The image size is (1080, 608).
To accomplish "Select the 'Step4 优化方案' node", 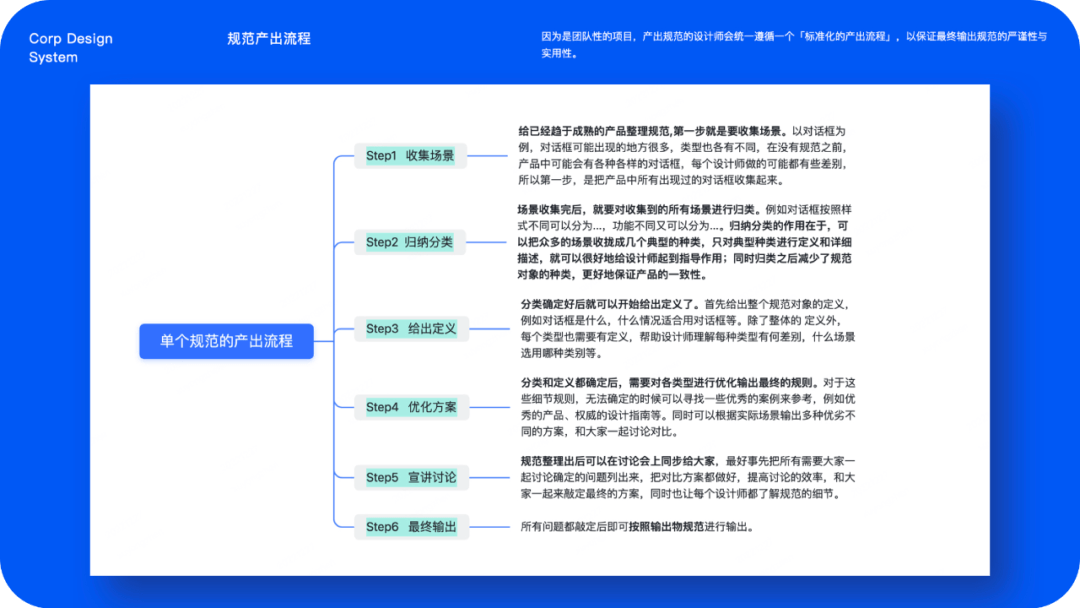I will click(411, 407).
